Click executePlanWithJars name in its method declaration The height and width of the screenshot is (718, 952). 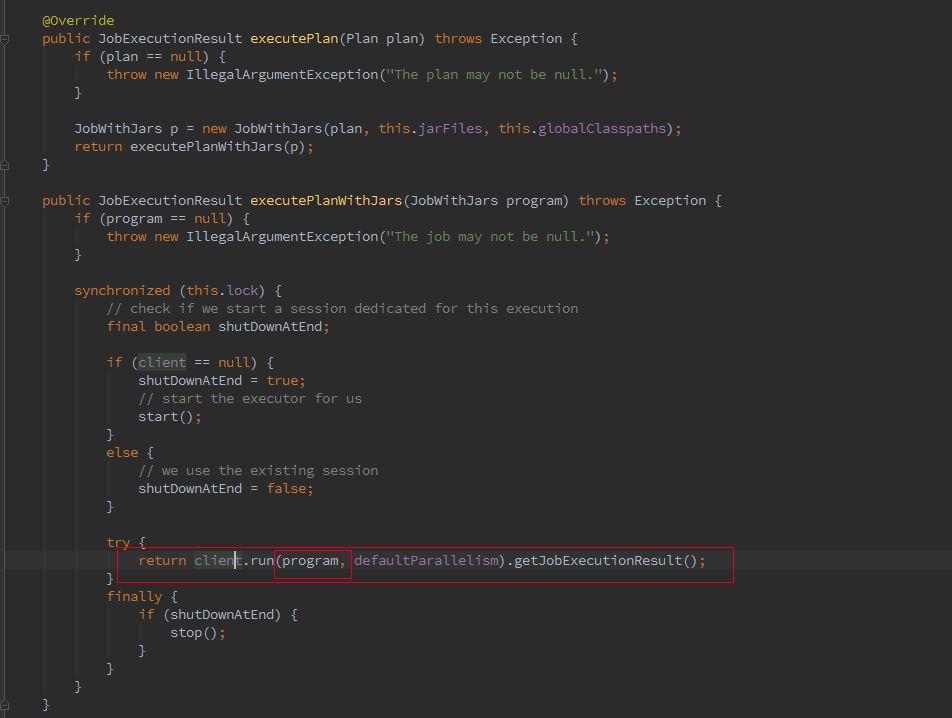[x=326, y=201]
